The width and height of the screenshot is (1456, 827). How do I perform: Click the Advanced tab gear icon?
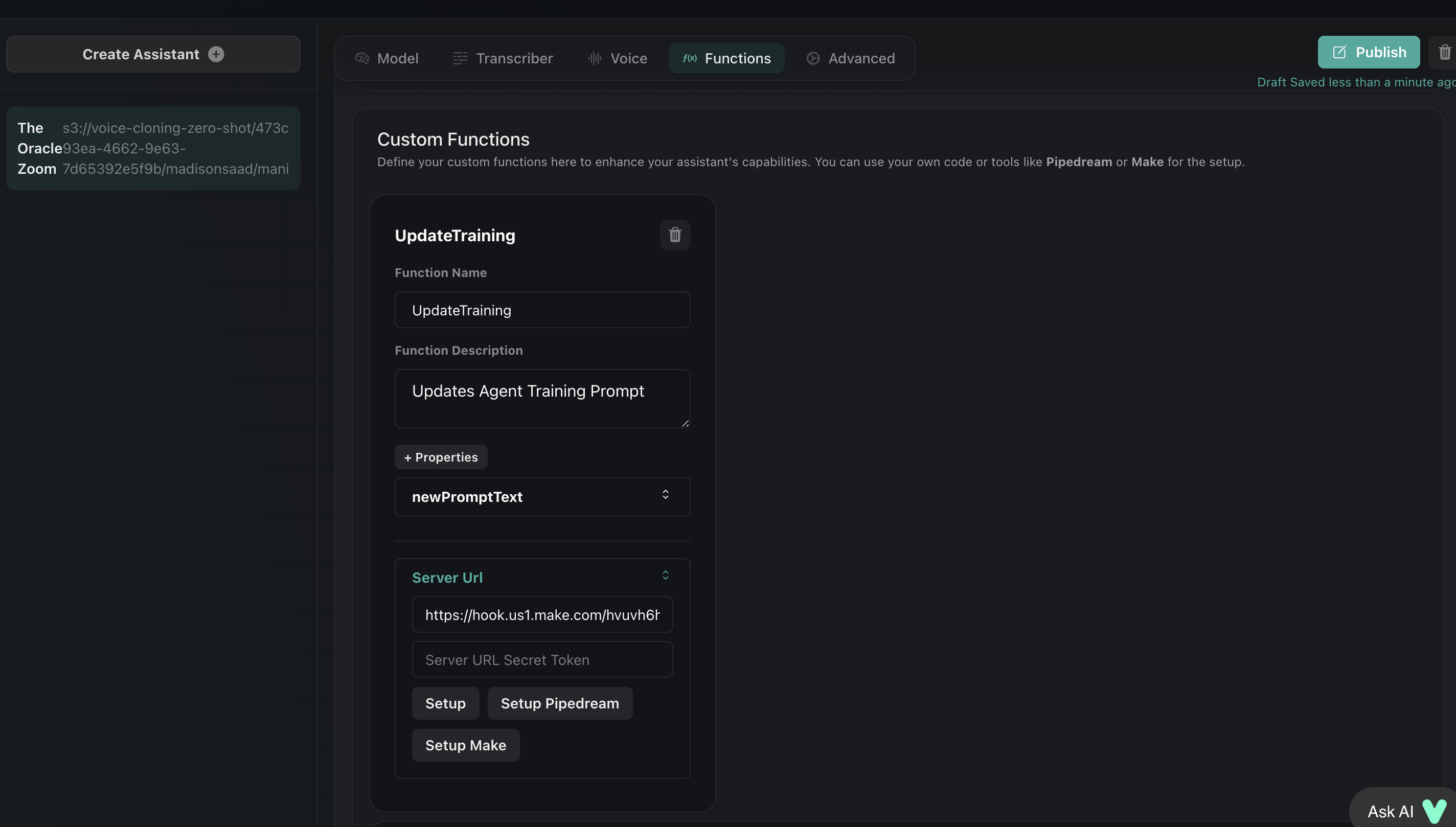tap(813, 58)
